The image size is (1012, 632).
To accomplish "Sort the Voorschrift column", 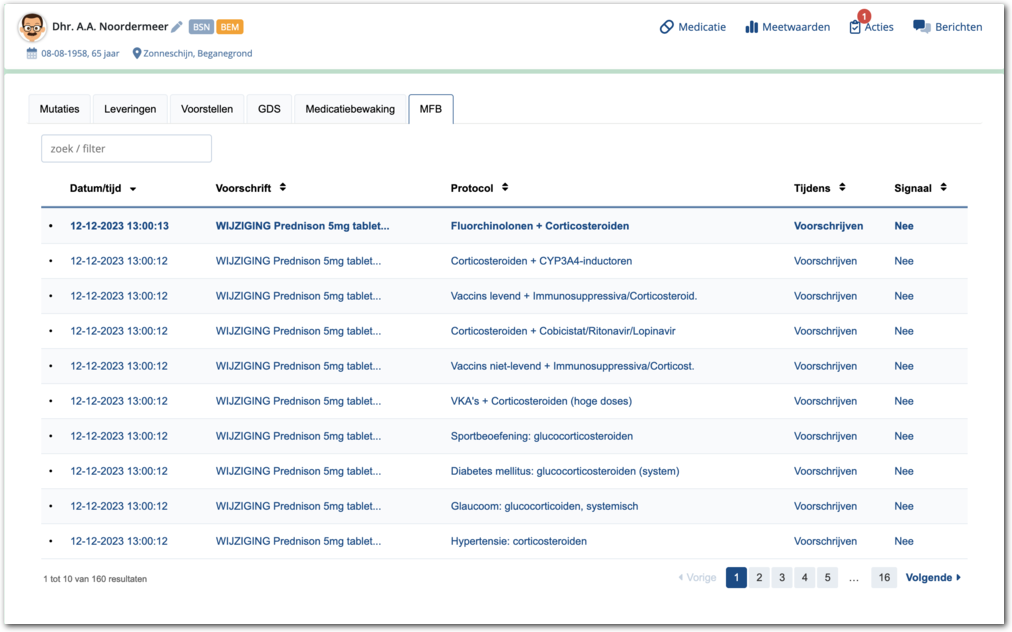I will [x=283, y=188].
